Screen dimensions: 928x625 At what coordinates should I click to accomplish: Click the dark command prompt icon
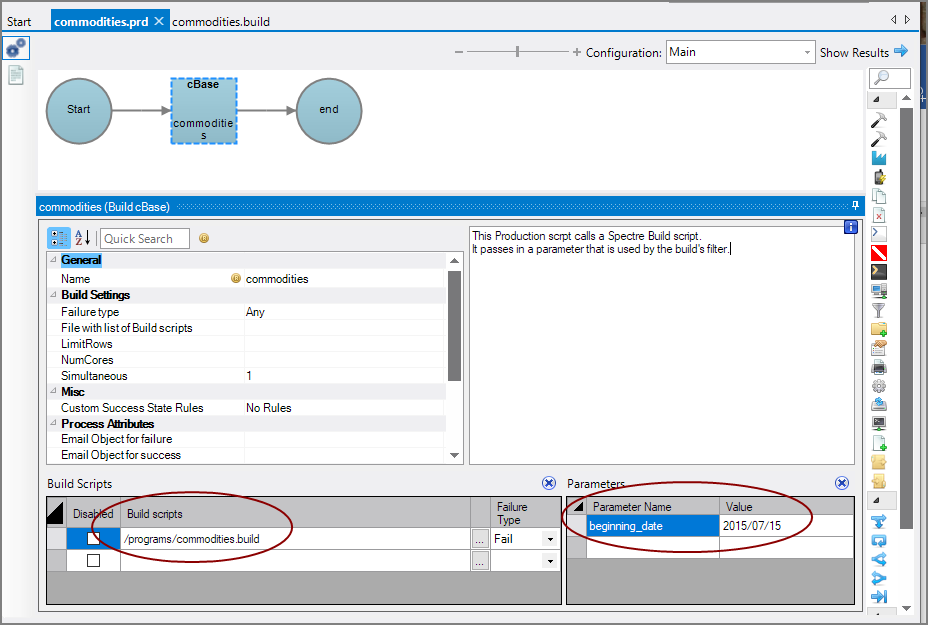click(x=879, y=272)
